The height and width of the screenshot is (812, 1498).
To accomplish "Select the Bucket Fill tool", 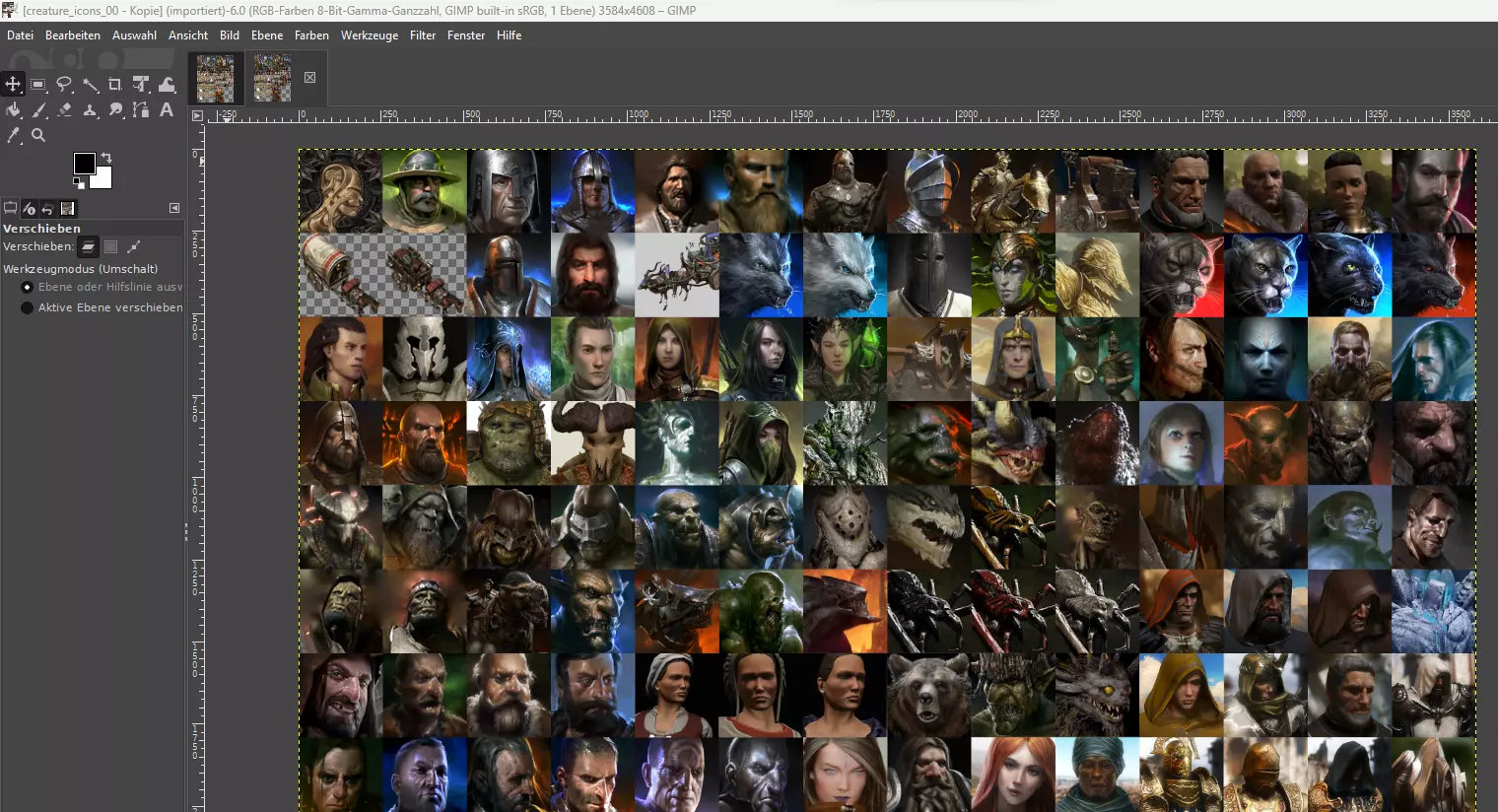I will (x=13, y=110).
